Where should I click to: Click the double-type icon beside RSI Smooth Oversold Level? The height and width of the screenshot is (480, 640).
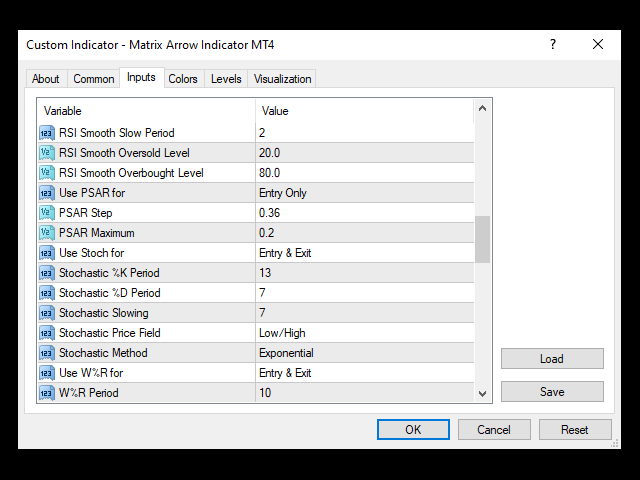coord(47,153)
